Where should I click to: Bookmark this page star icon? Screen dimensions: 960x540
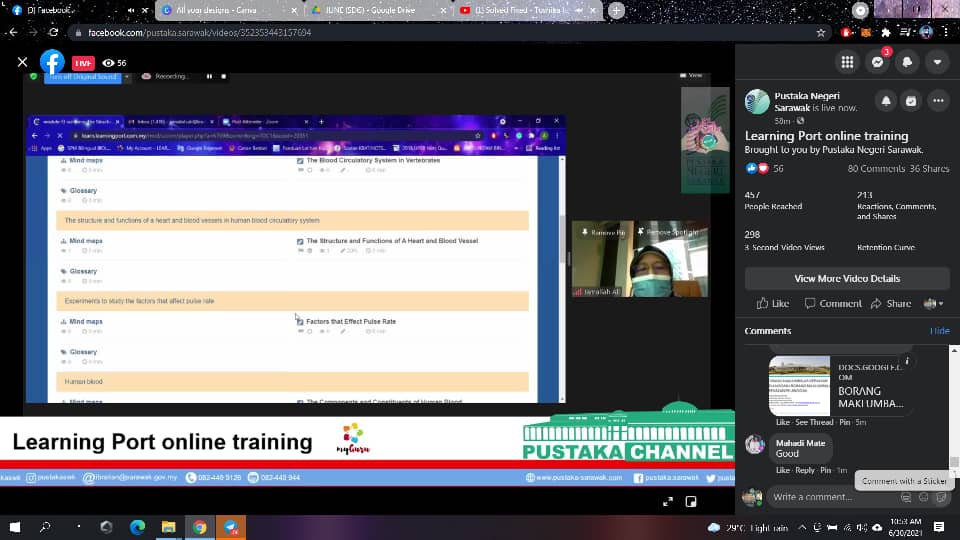coord(821,33)
